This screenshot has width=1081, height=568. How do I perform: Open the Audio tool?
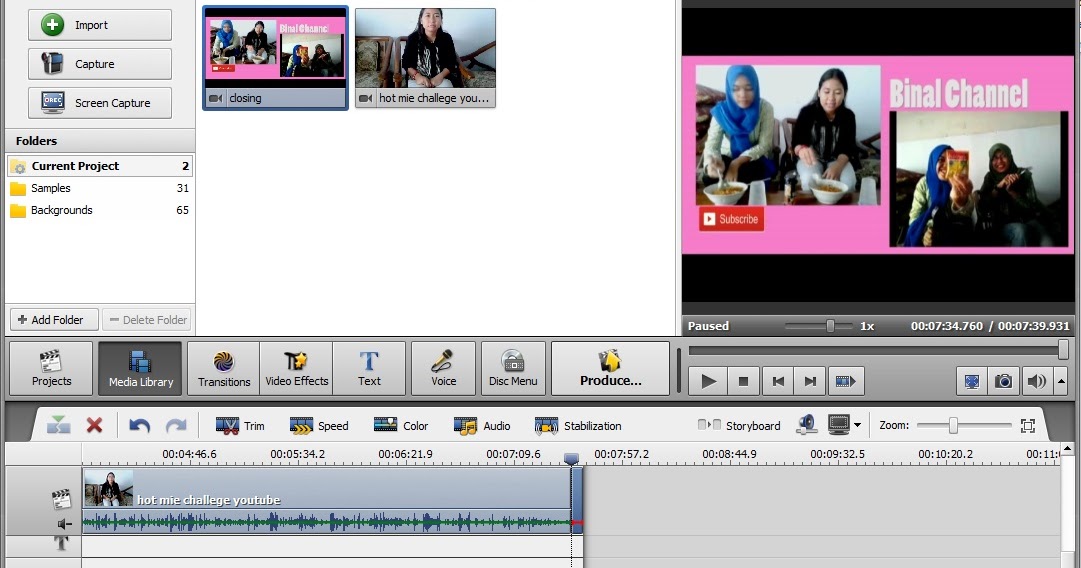482,426
